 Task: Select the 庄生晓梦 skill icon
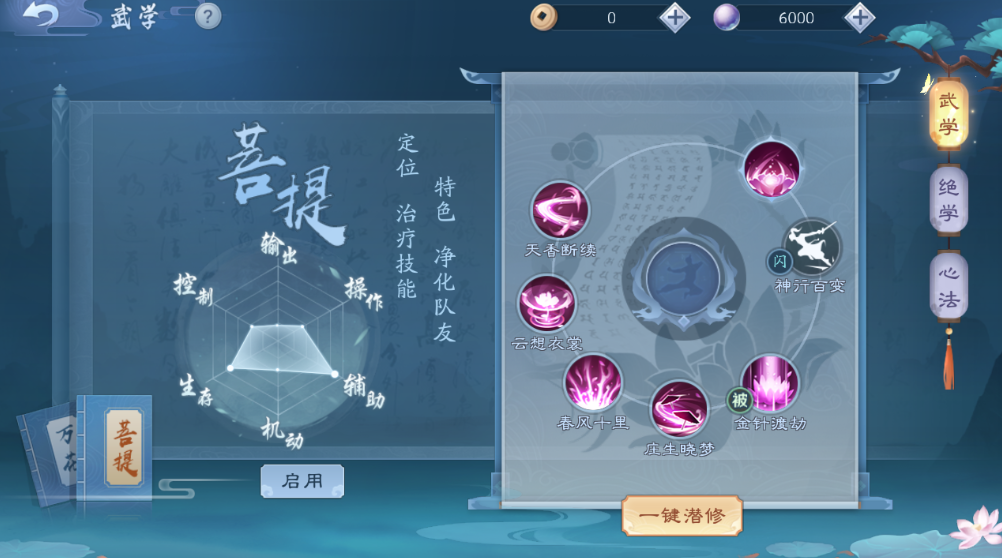click(x=679, y=410)
